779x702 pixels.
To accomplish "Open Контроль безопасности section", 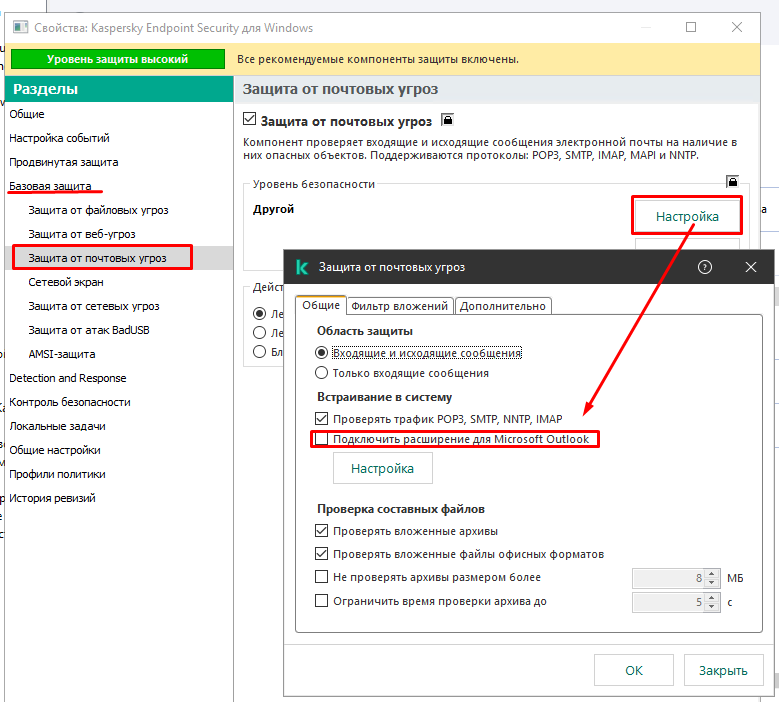I will coord(70,401).
